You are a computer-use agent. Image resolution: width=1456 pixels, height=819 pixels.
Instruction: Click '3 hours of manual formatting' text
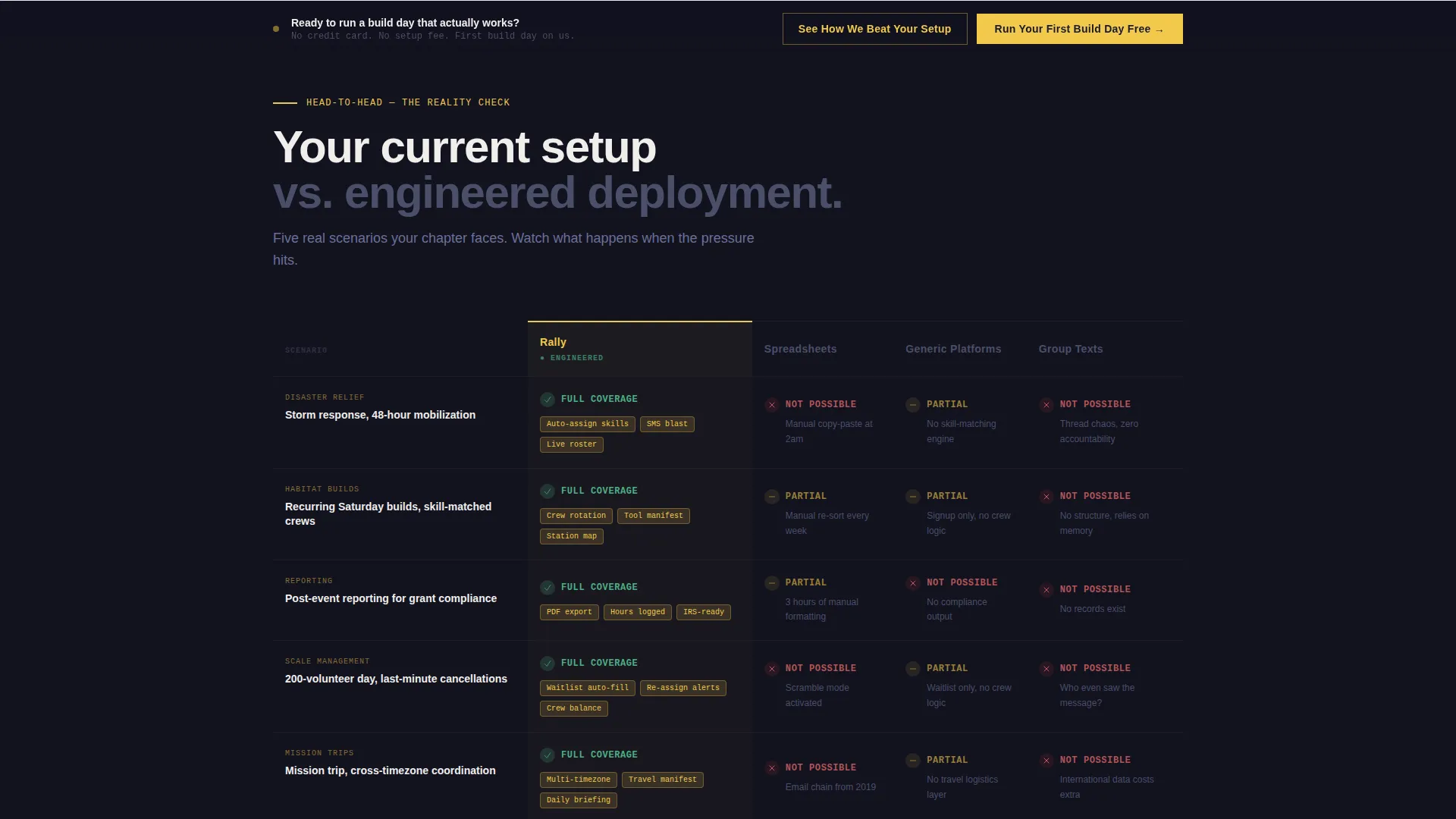[822, 609]
